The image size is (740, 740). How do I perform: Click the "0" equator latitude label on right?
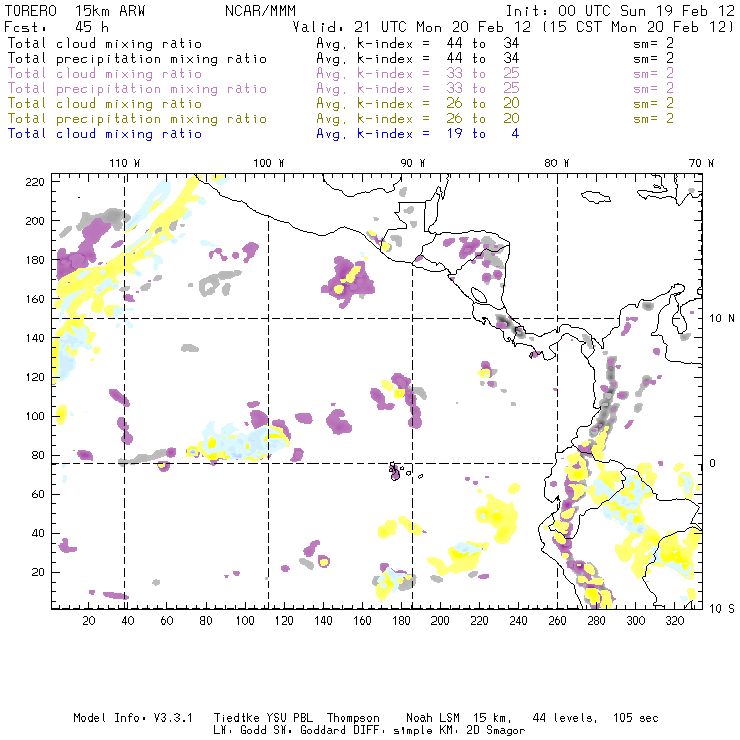click(713, 463)
